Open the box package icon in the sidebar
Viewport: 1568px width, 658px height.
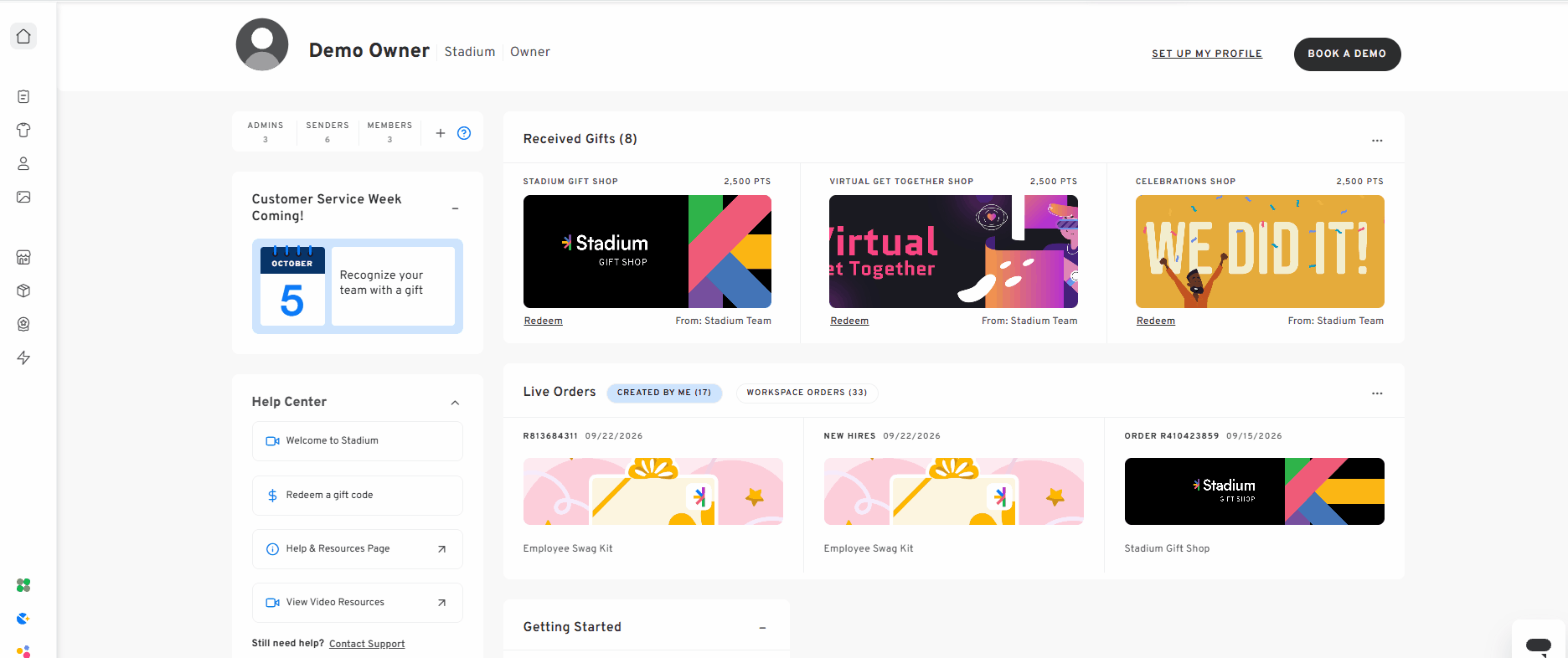tap(23, 290)
